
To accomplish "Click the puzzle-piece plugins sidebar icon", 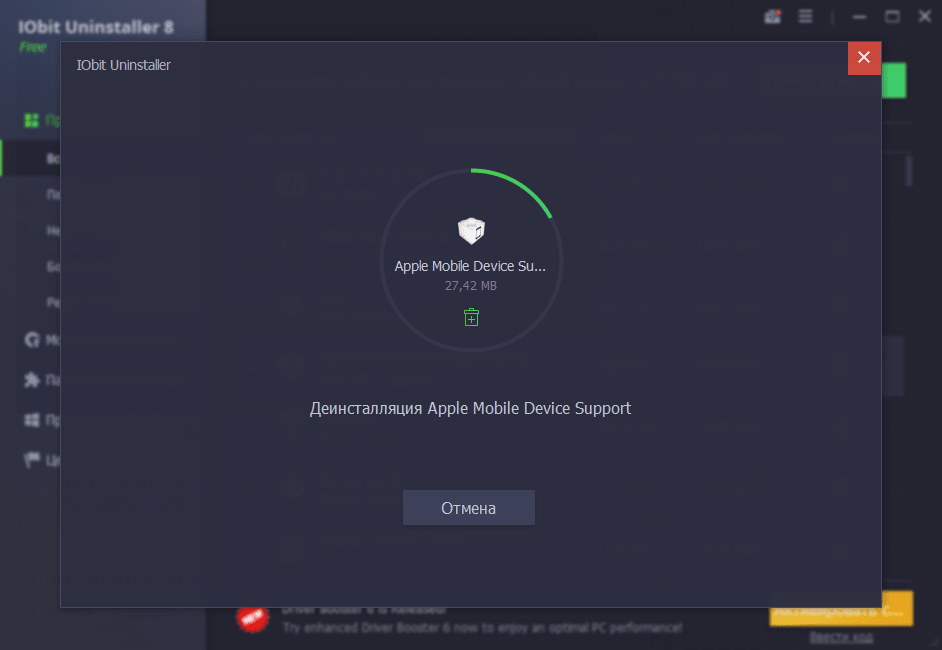I will point(32,380).
